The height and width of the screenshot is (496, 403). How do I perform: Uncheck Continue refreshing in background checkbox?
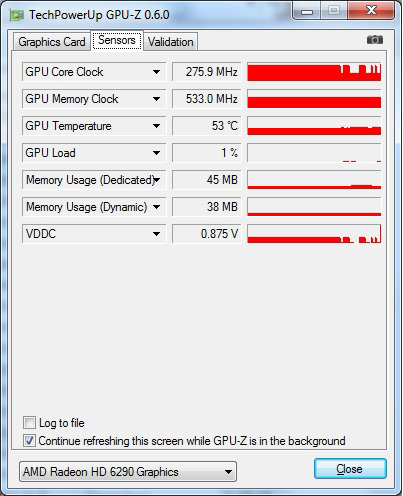pyautogui.click(x=29, y=441)
